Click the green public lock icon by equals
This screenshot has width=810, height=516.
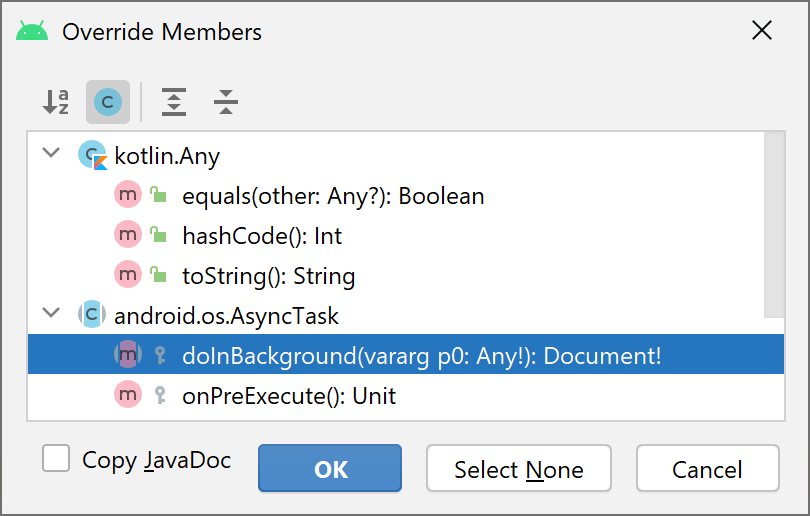point(158,195)
